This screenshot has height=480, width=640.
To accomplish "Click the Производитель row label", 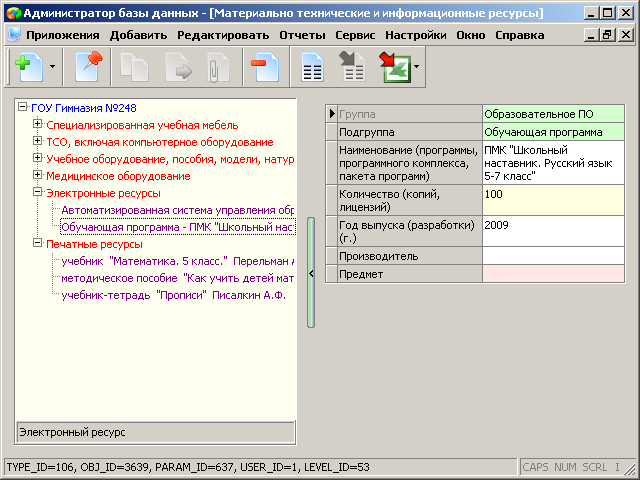I will pyautogui.click(x=410, y=256).
